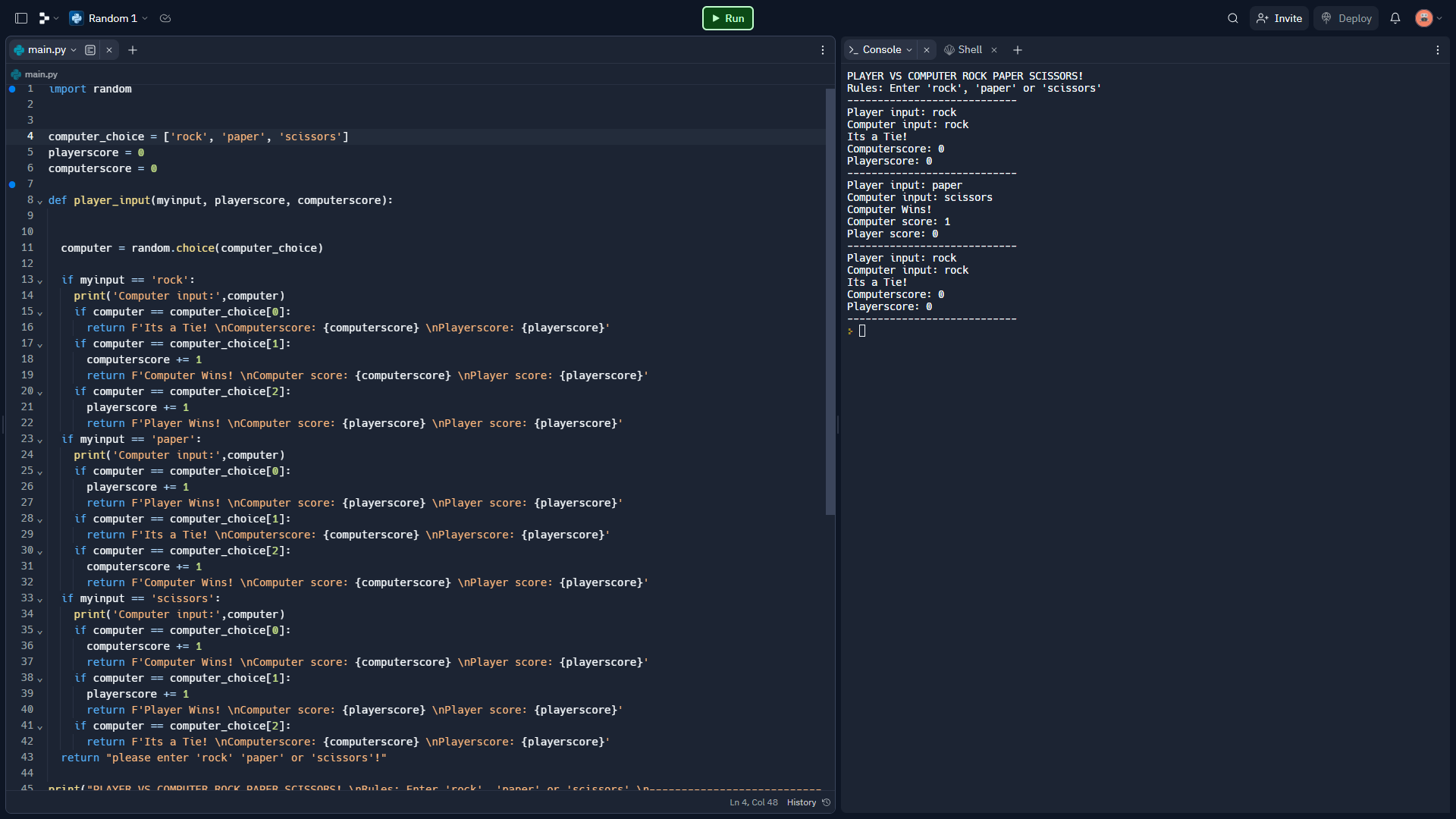
Task: Collapse the code fold at line 15
Action: [x=39, y=312]
